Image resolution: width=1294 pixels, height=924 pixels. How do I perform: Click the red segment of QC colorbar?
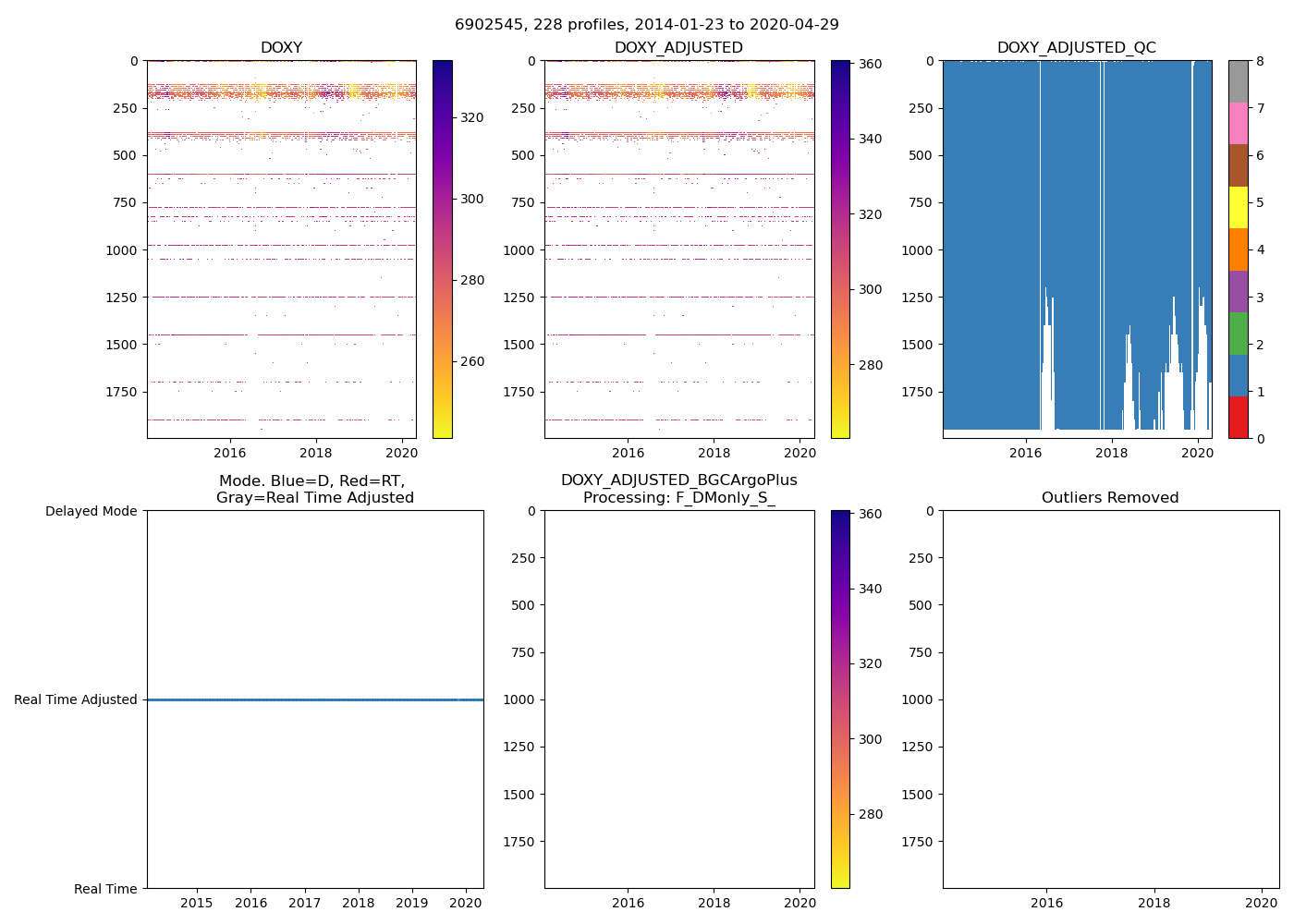pyautogui.click(x=1238, y=417)
